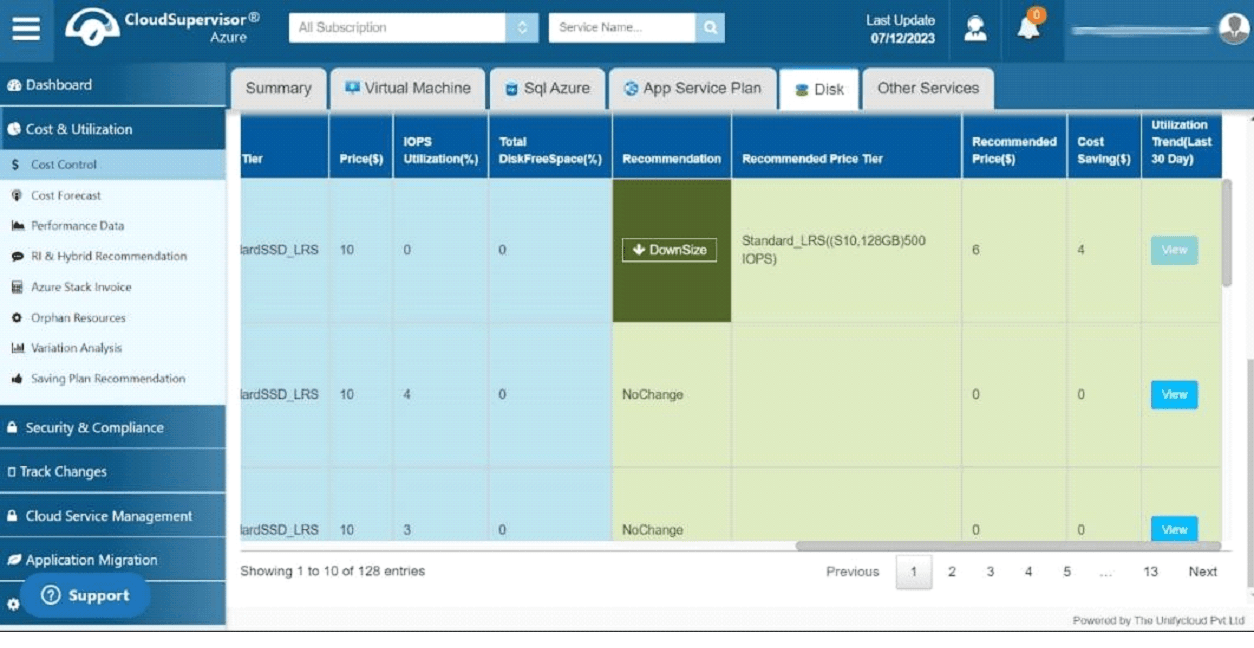
Task: Expand the Security & Compliance section
Action: tap(113, 427)
